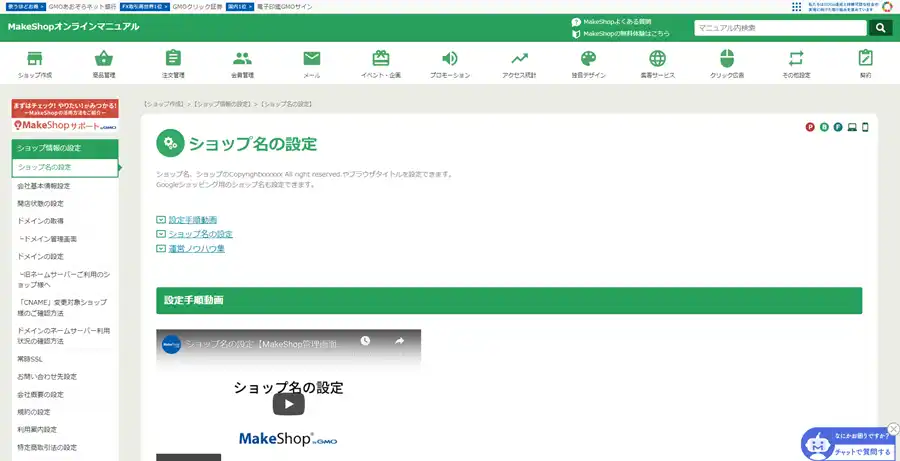Open the その他設定 loop arrows icon
Viewport: 900px width, 461px height.
(x=796, y=59)
